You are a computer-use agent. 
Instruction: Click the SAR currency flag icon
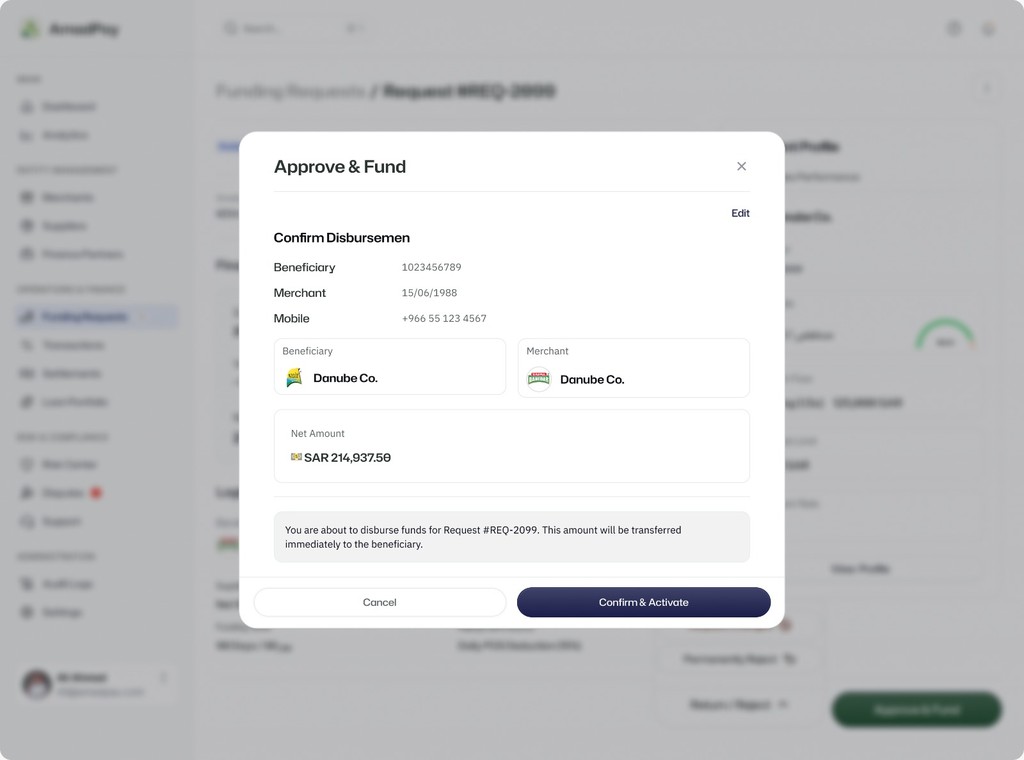[296, 457]
